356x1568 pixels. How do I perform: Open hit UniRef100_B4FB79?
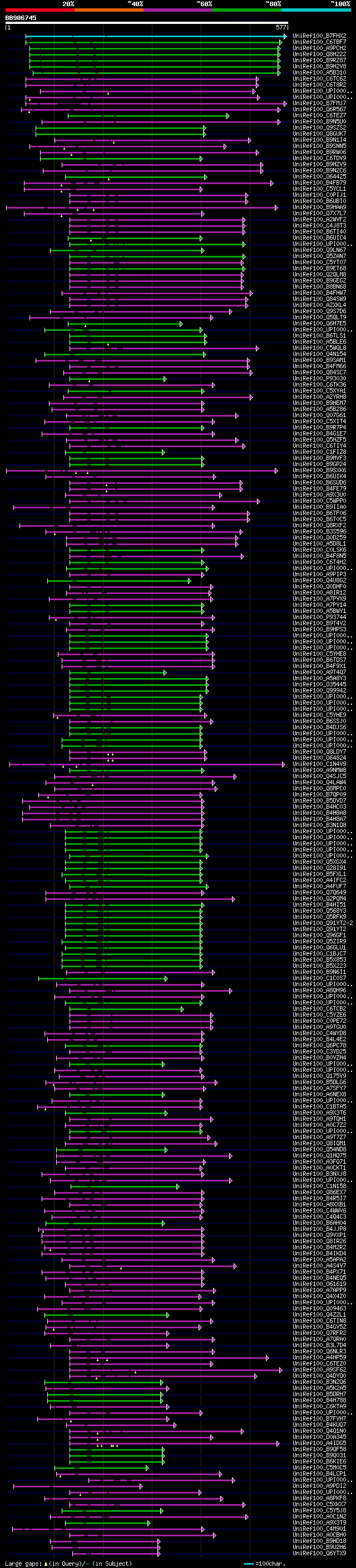(x=319, y=182)
